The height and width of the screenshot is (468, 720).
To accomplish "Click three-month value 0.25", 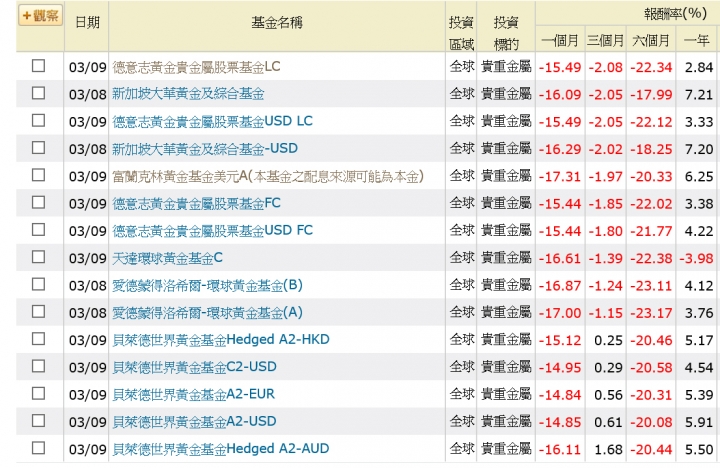I will coord(608,341).
